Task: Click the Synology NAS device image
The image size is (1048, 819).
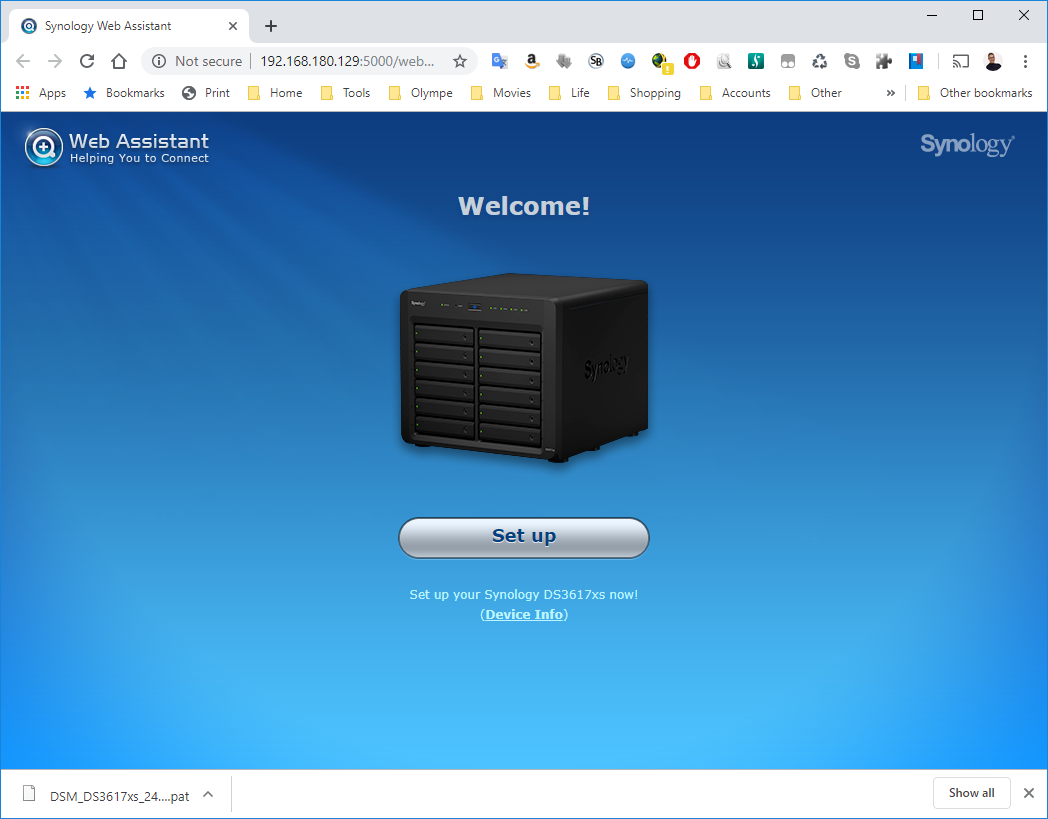Action: coord(524,367)
